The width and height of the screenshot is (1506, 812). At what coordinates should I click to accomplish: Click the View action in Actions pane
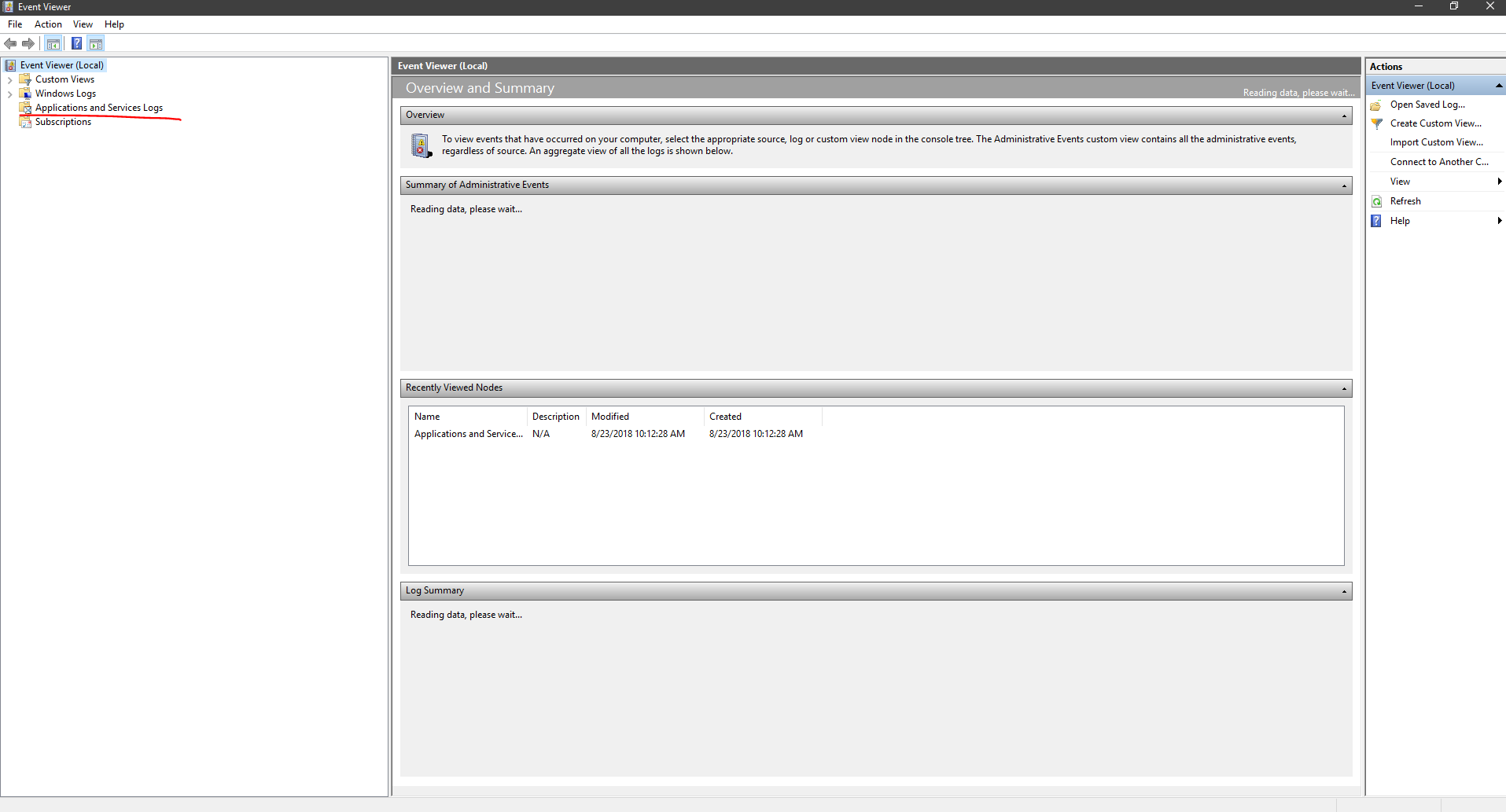(x=1400, y=182)
